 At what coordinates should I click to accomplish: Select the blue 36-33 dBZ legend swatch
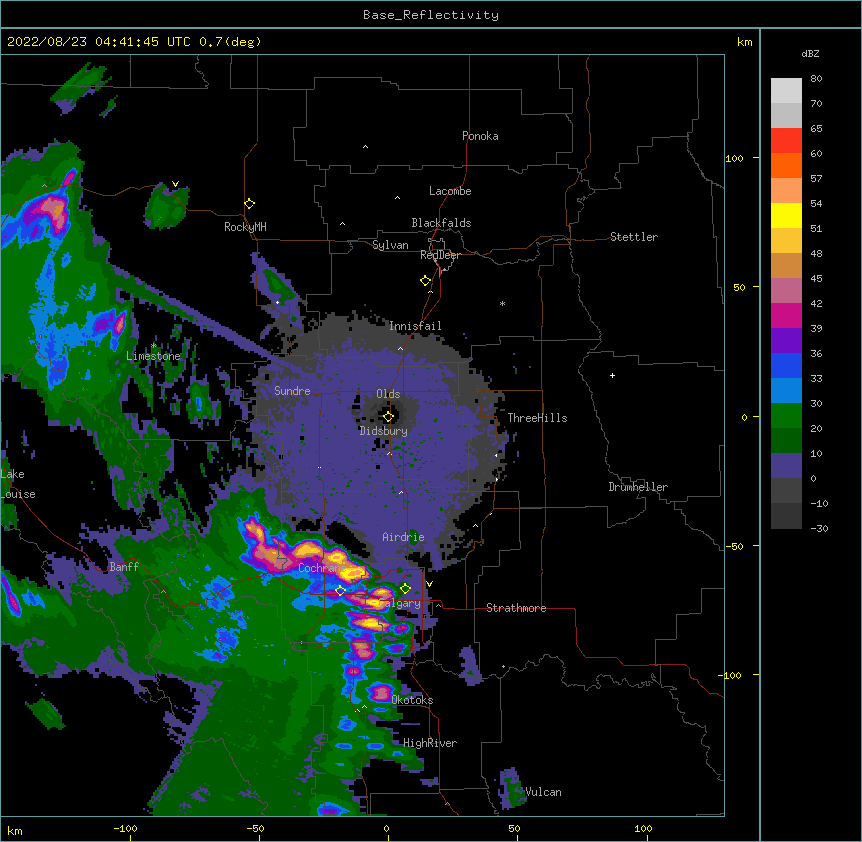(x=786, y=365)
